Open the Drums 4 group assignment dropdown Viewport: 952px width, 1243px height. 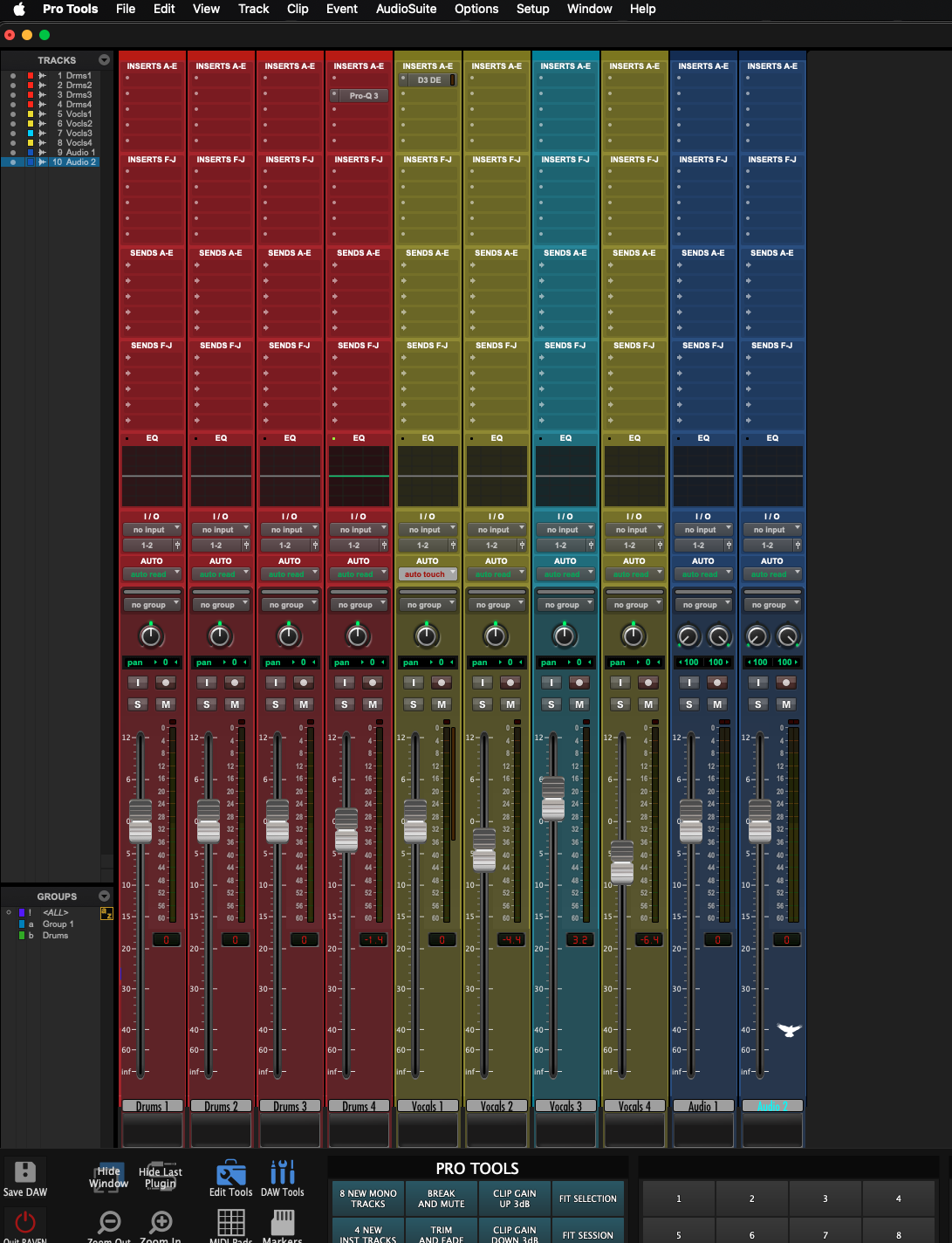pos(359,605)
